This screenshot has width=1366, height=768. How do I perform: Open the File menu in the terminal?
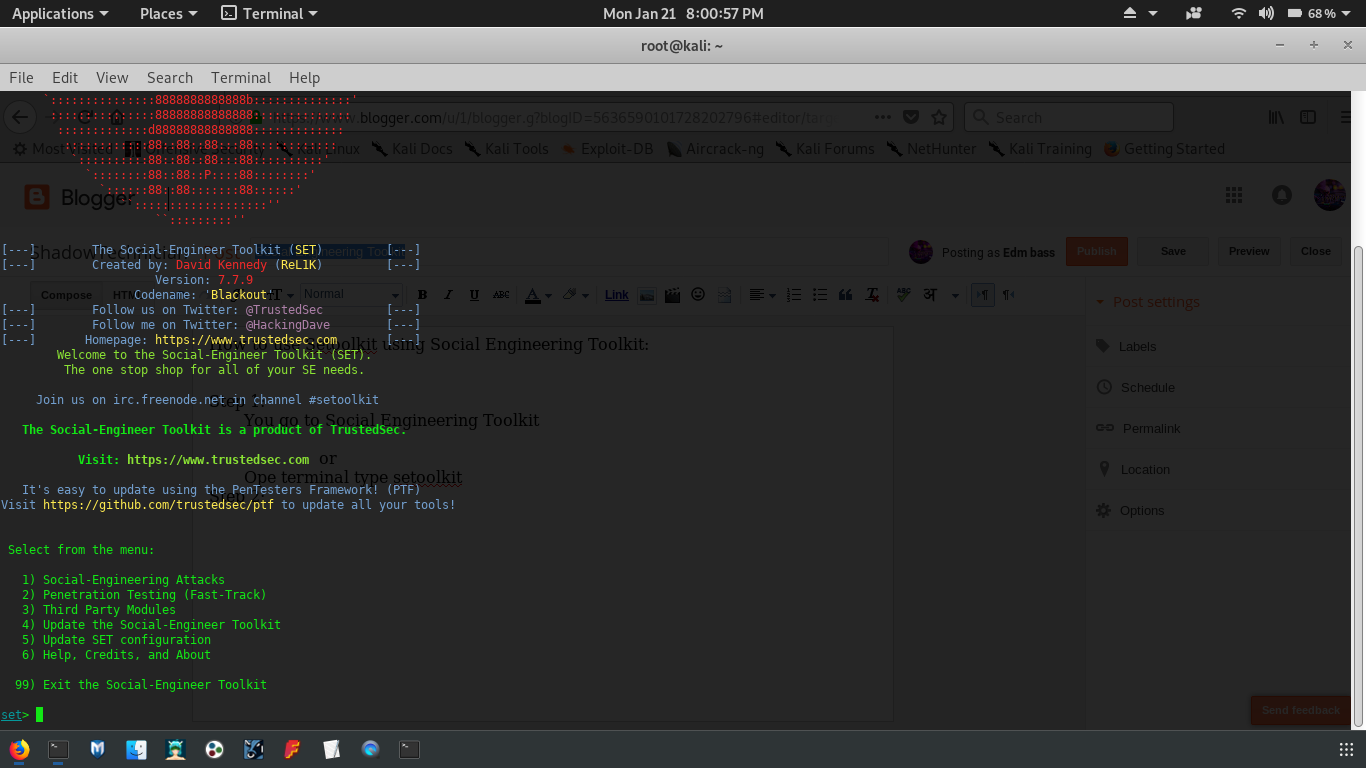coord(21,77)
